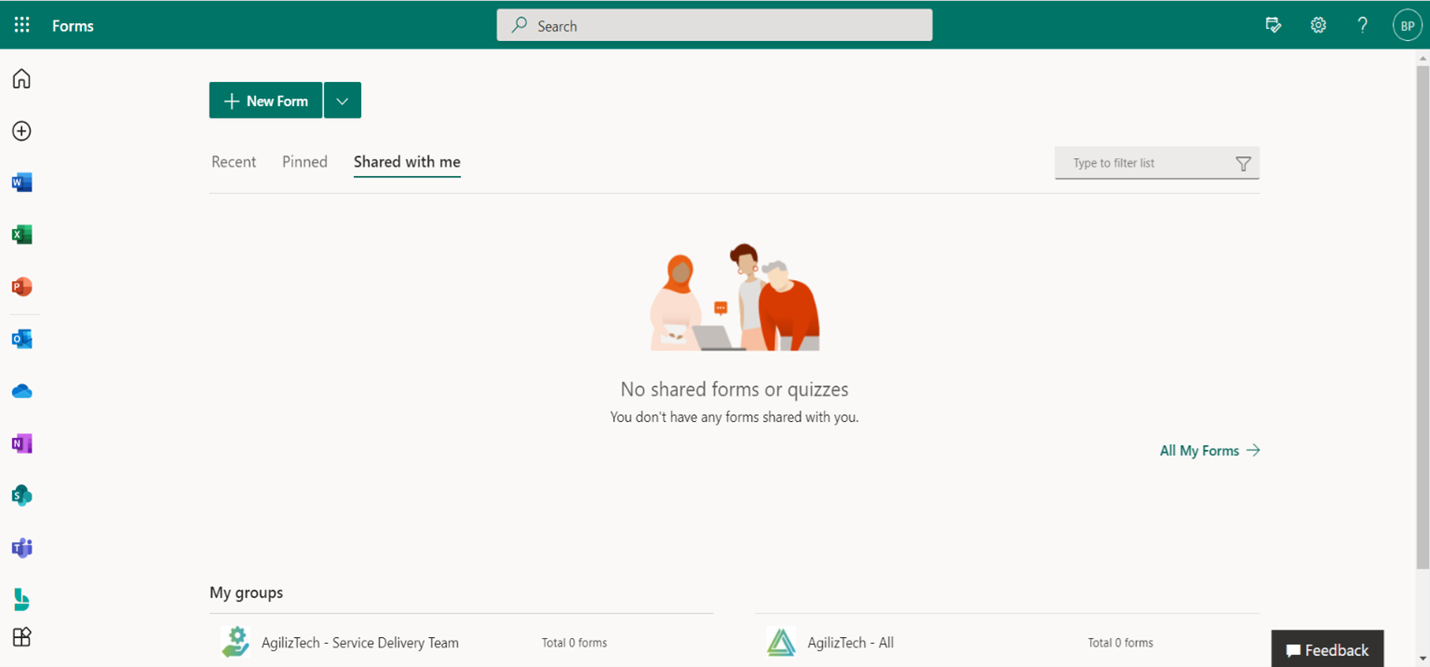
Task: Open Word from the left sidebar
Action: click(x=22, y=183)
